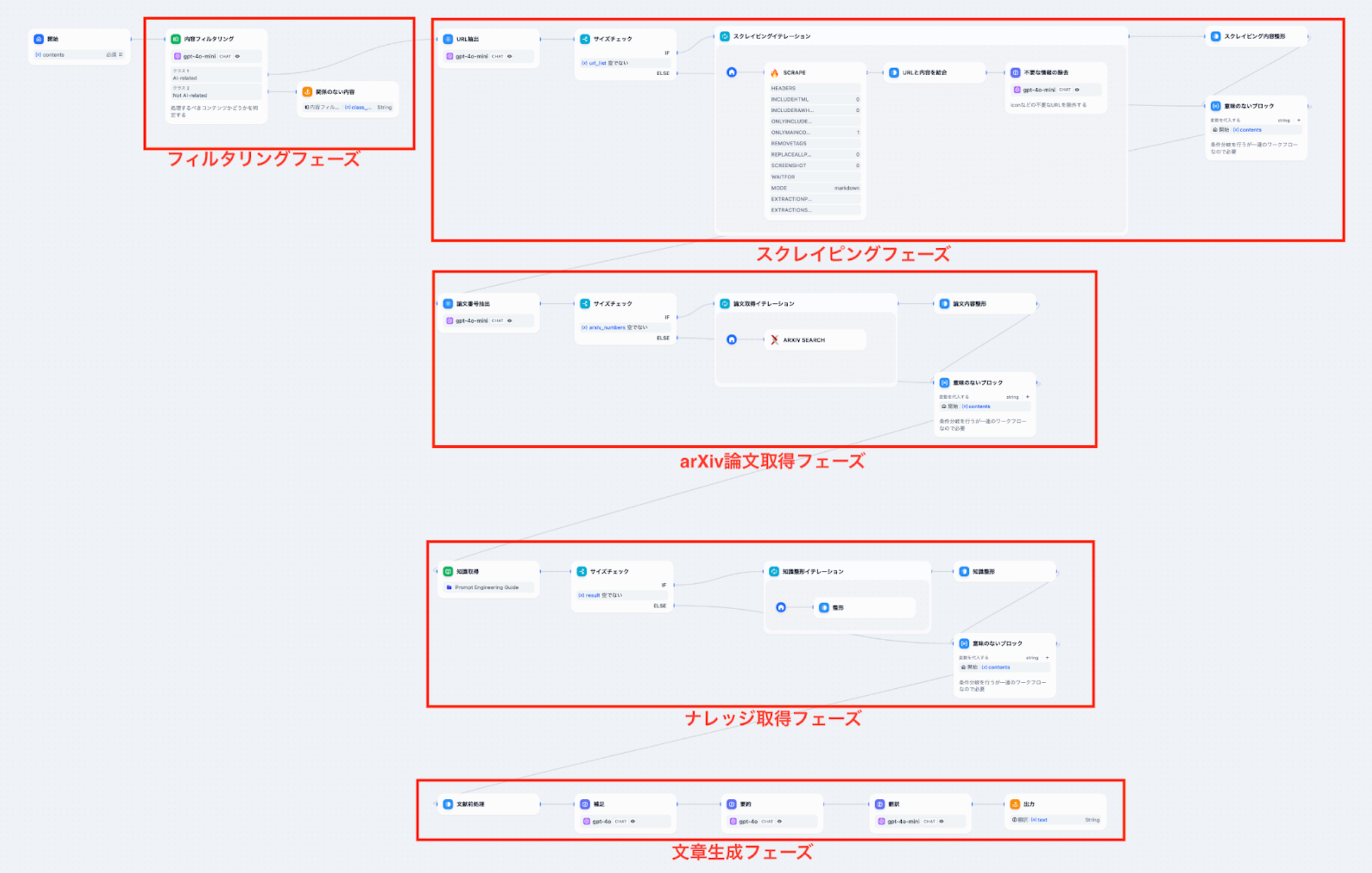1372x873 pixels.
Task: Select the 知識取得 knowledge retrieval node icon
Action: pyautogui.click(x=448, y=571)
